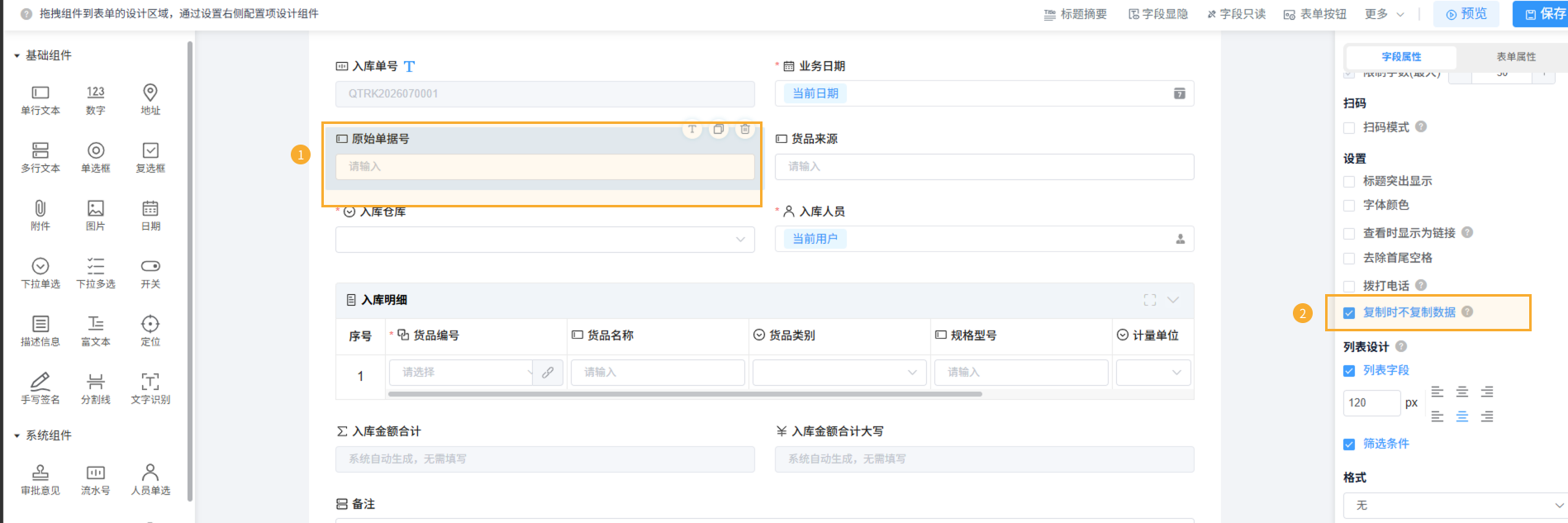Select the 复选框 checkbox component
Screen dimensions: 1568x523
click(150, 157)
